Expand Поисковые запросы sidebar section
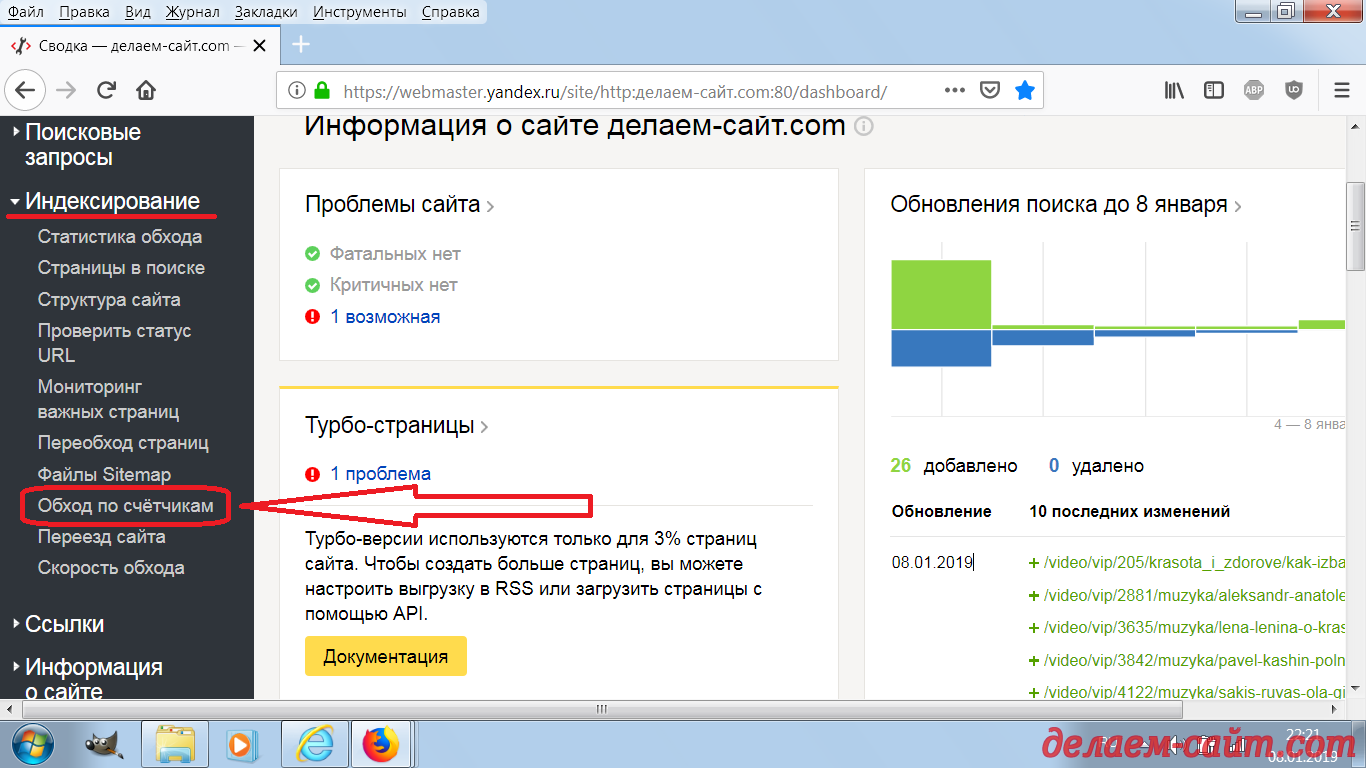Screen dimensions: 1366x768 point(82,145)
